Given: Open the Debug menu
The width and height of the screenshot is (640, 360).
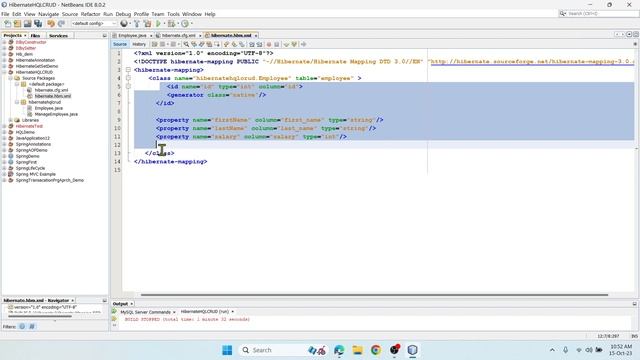Looking at the screenshot, I should tap(123, 14).
